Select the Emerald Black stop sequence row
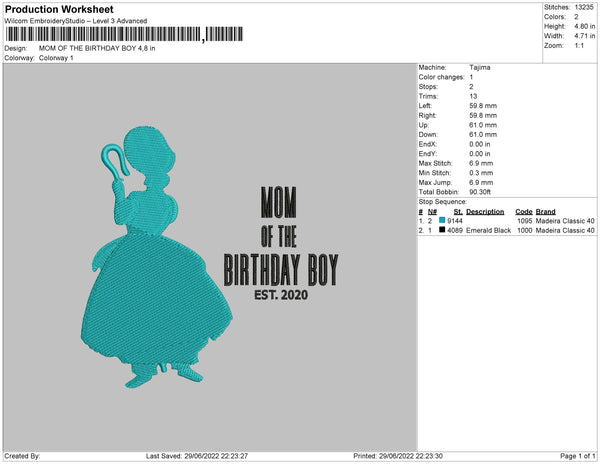 pyautogui.click(x=507, y=230)
